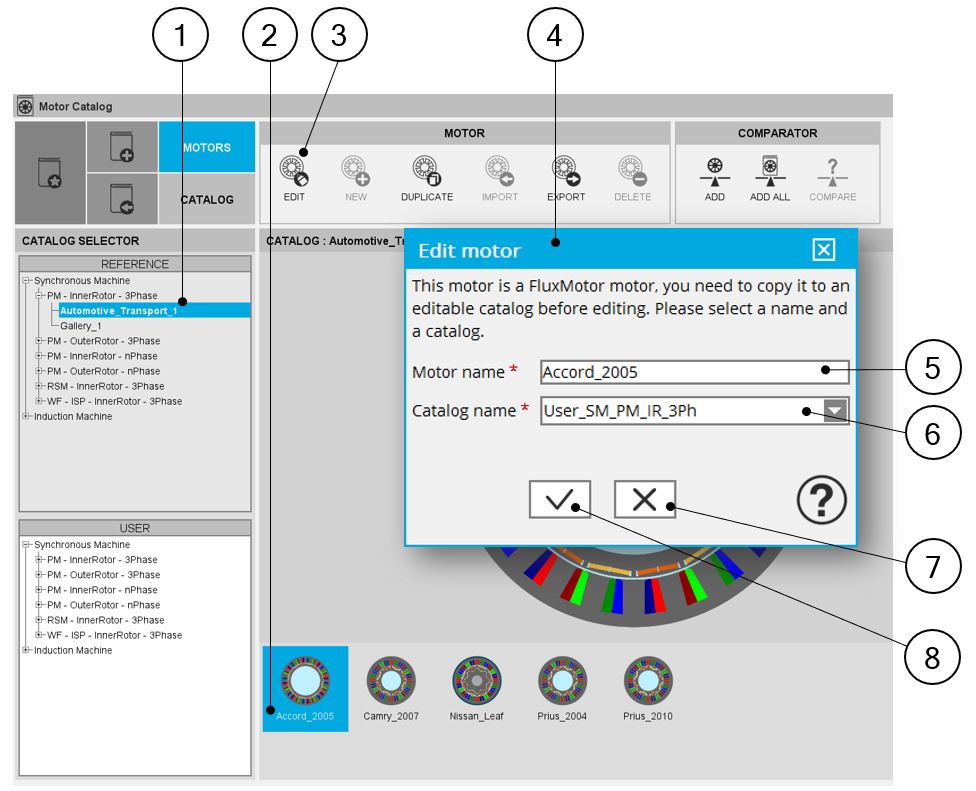This screenshot has width=976, height=791.
Task: Click the Motor name input field
Action: click(x=693, y=372)
